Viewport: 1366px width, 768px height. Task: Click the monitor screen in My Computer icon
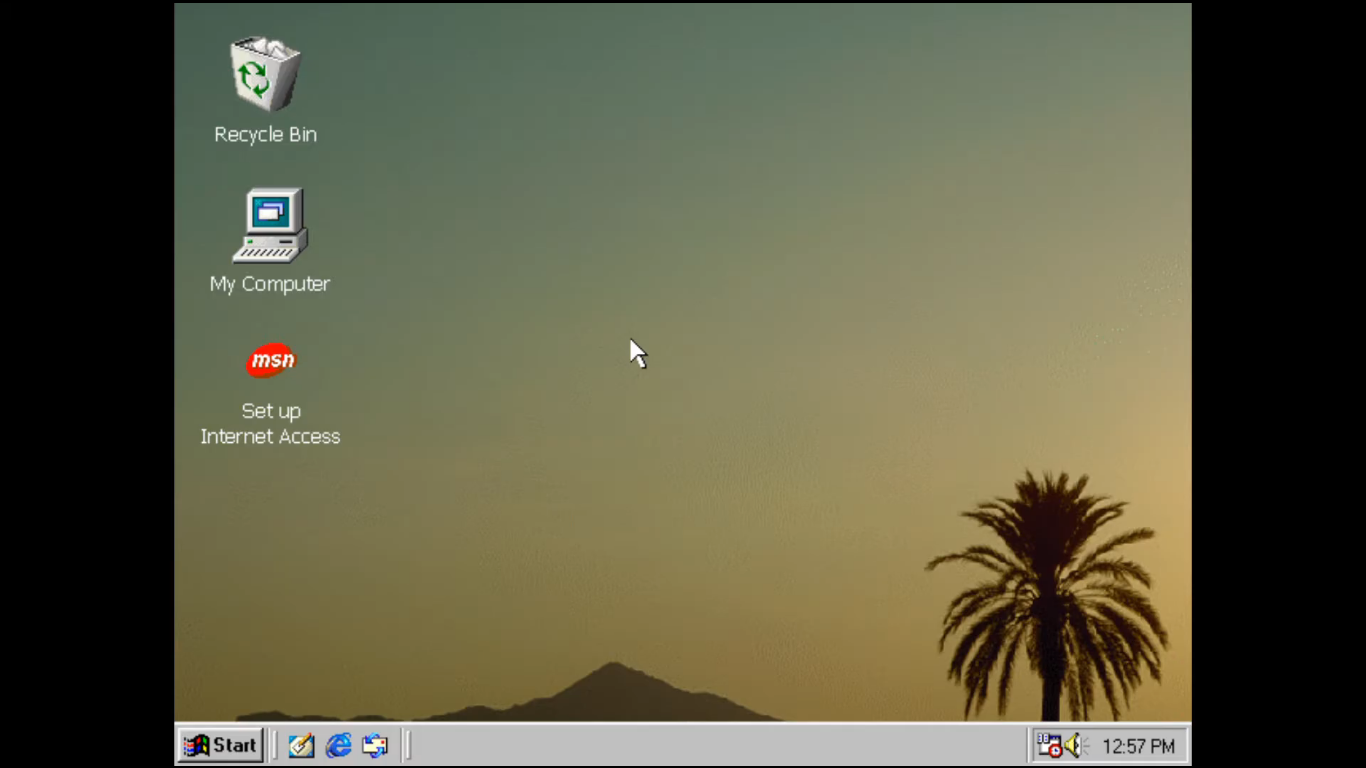click(x=271, y=212)
